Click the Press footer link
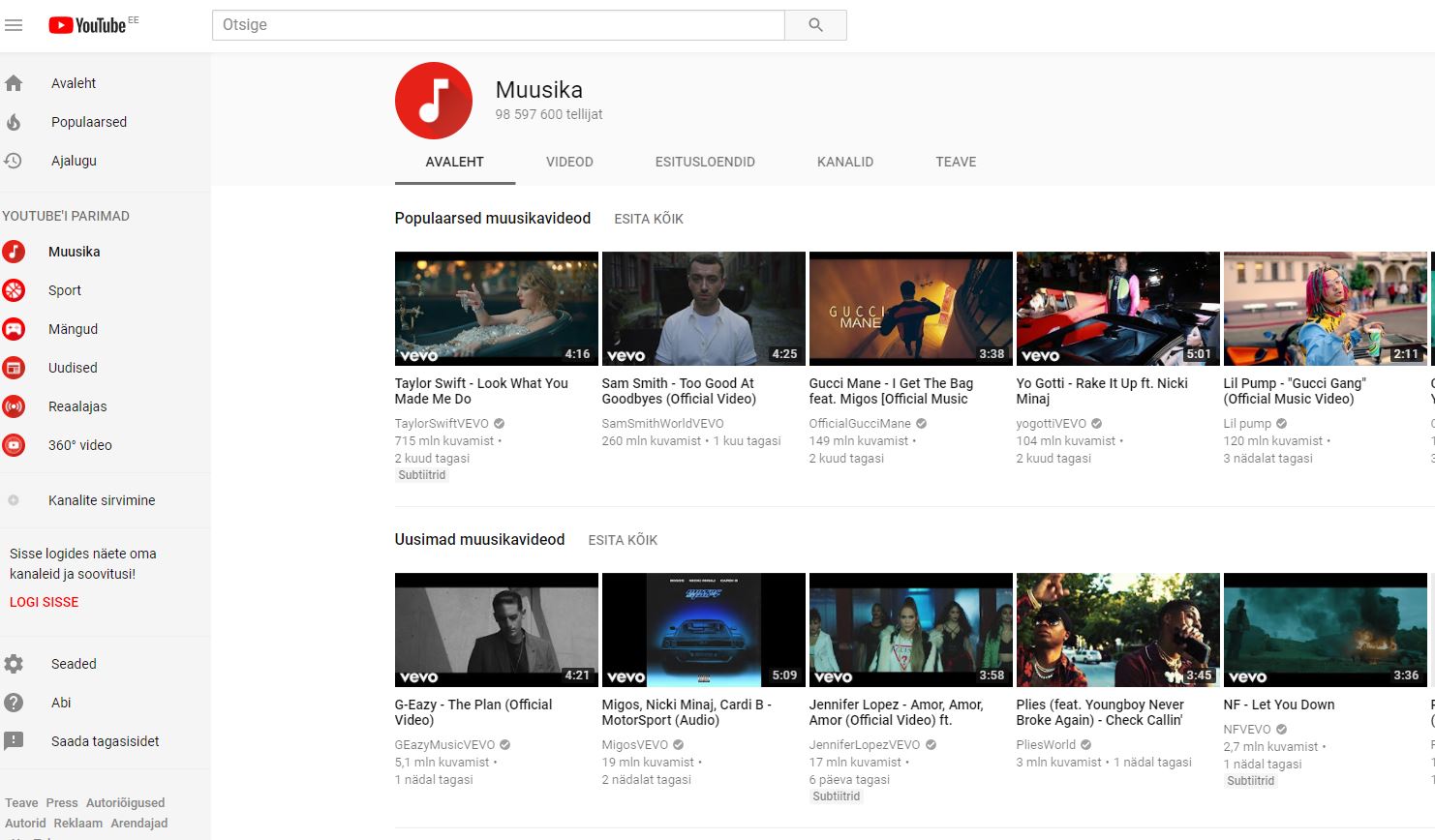The image size is (1435, 840). pyautogui.click(x=62, y=803)
